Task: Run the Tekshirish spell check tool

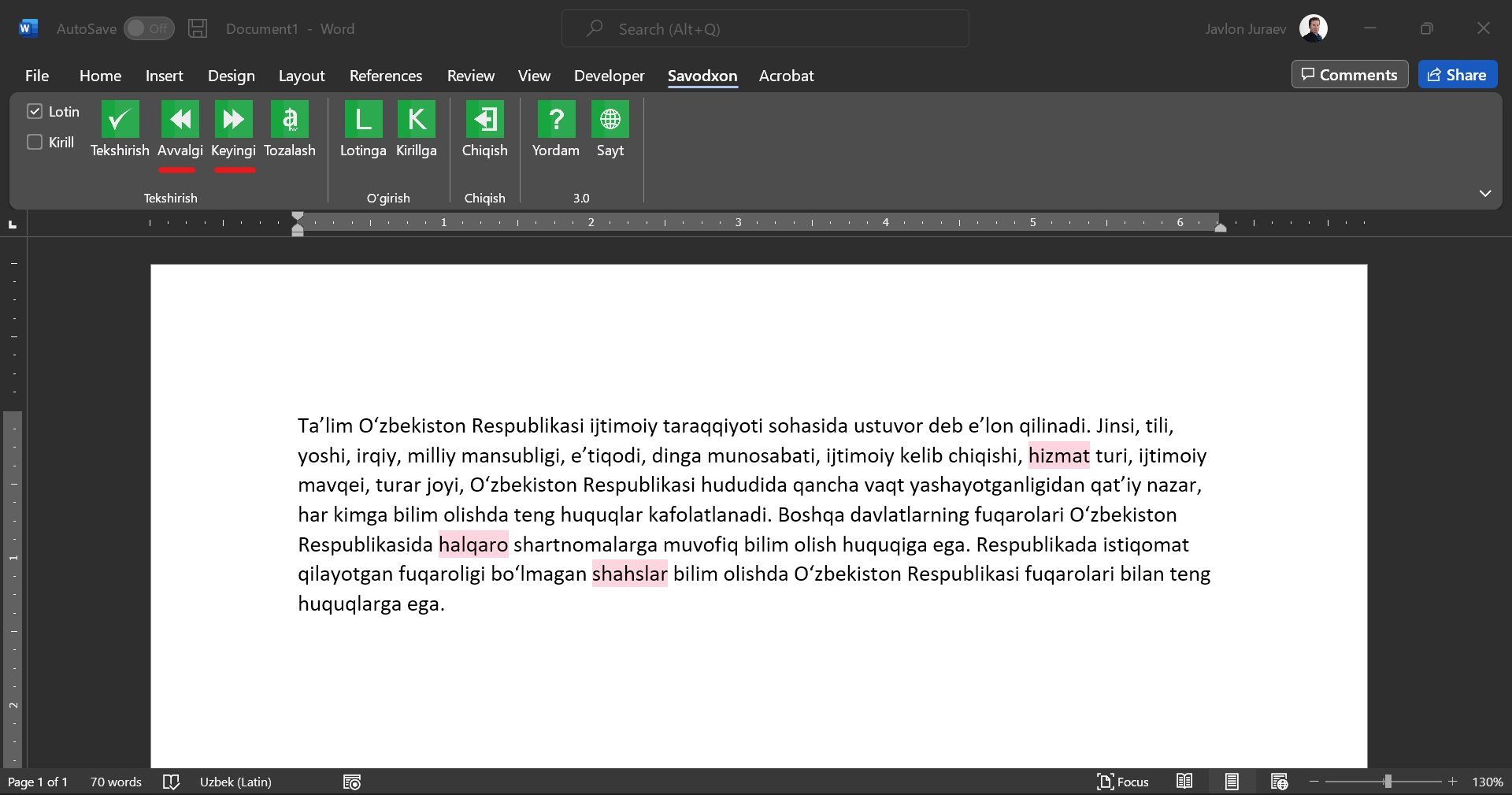Action: point(120,120)
